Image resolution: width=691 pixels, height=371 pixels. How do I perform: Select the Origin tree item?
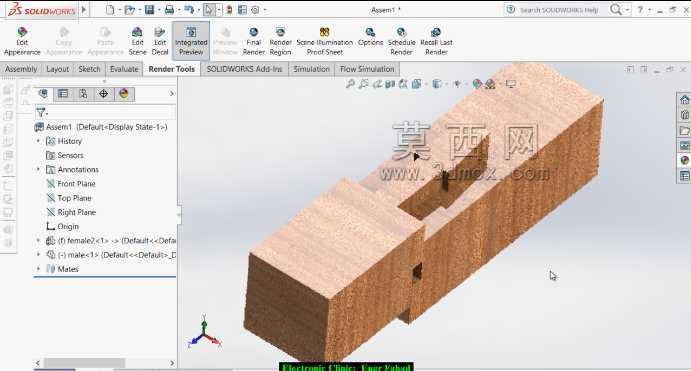click(x=62, y=226)
